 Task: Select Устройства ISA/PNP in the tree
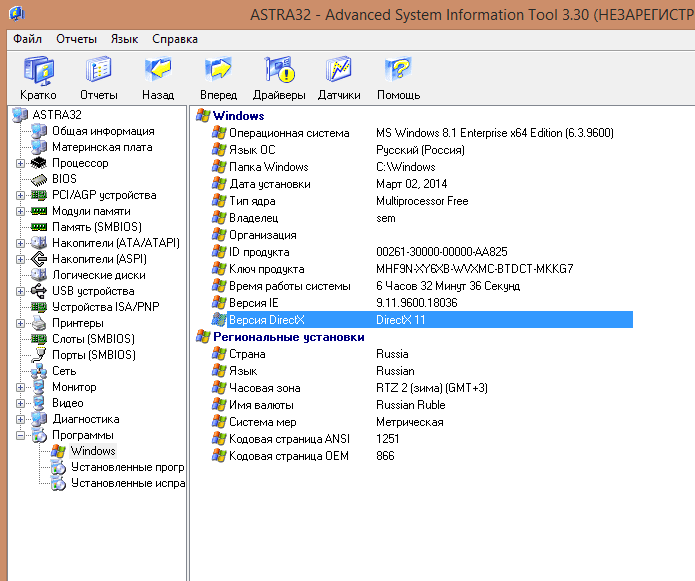pyautogui.click(x=105, y=307)
